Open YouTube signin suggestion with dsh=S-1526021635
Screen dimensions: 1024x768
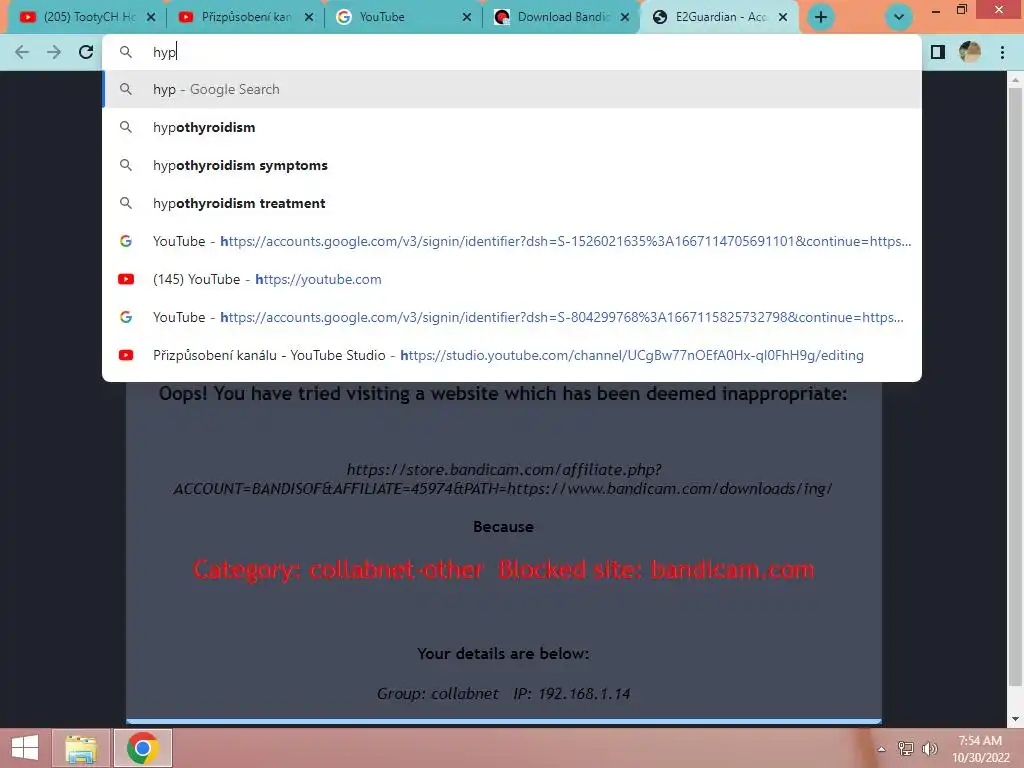[512, 241]
